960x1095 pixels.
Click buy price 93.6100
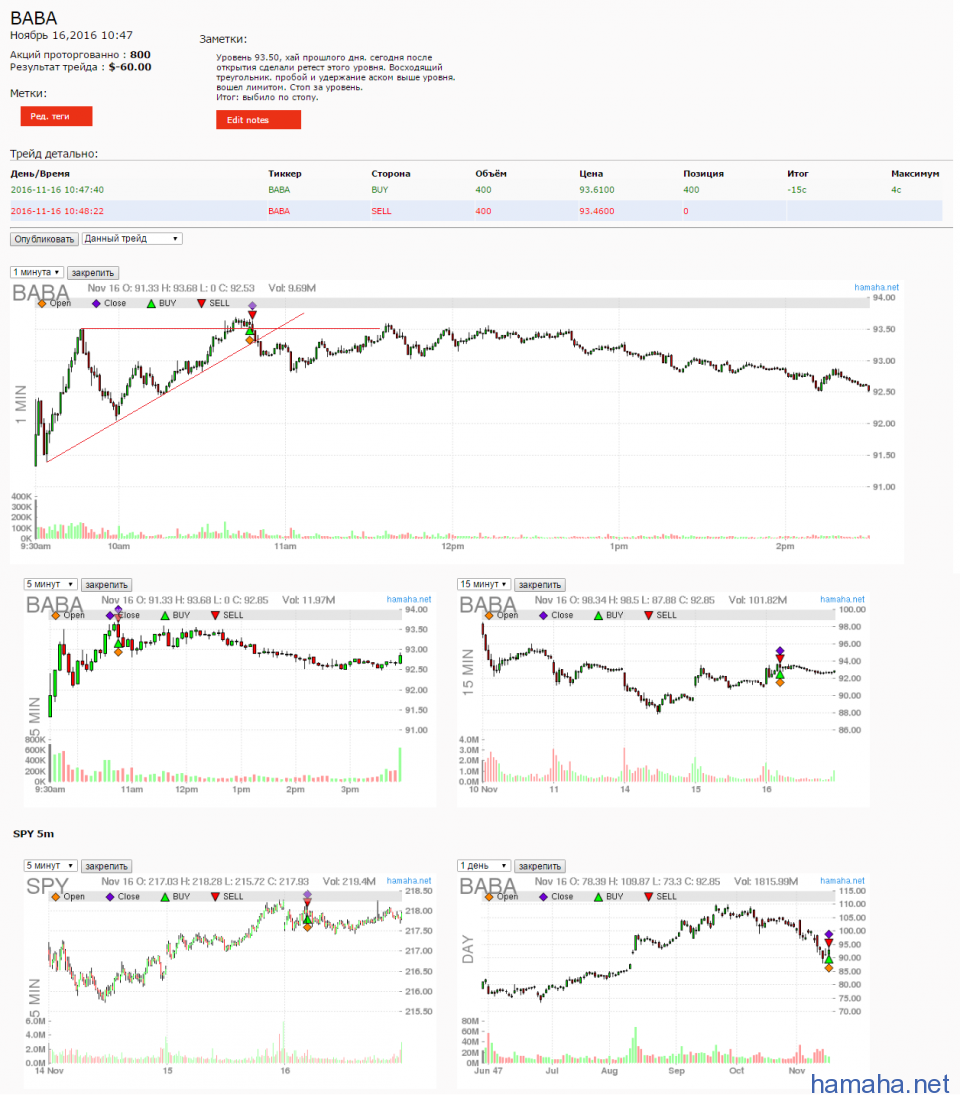click(597, 190)
